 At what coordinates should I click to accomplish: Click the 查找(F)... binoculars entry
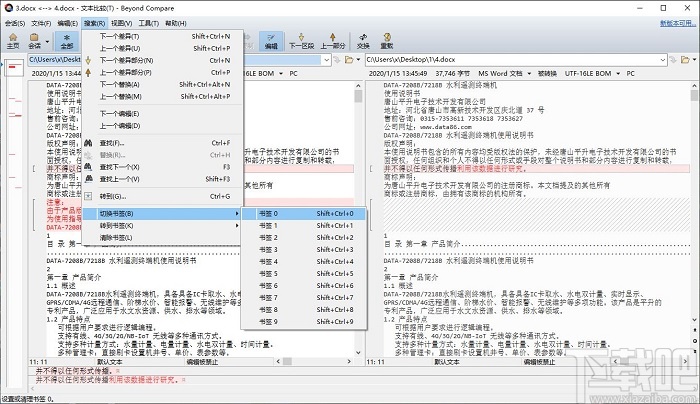pos(163,143)
